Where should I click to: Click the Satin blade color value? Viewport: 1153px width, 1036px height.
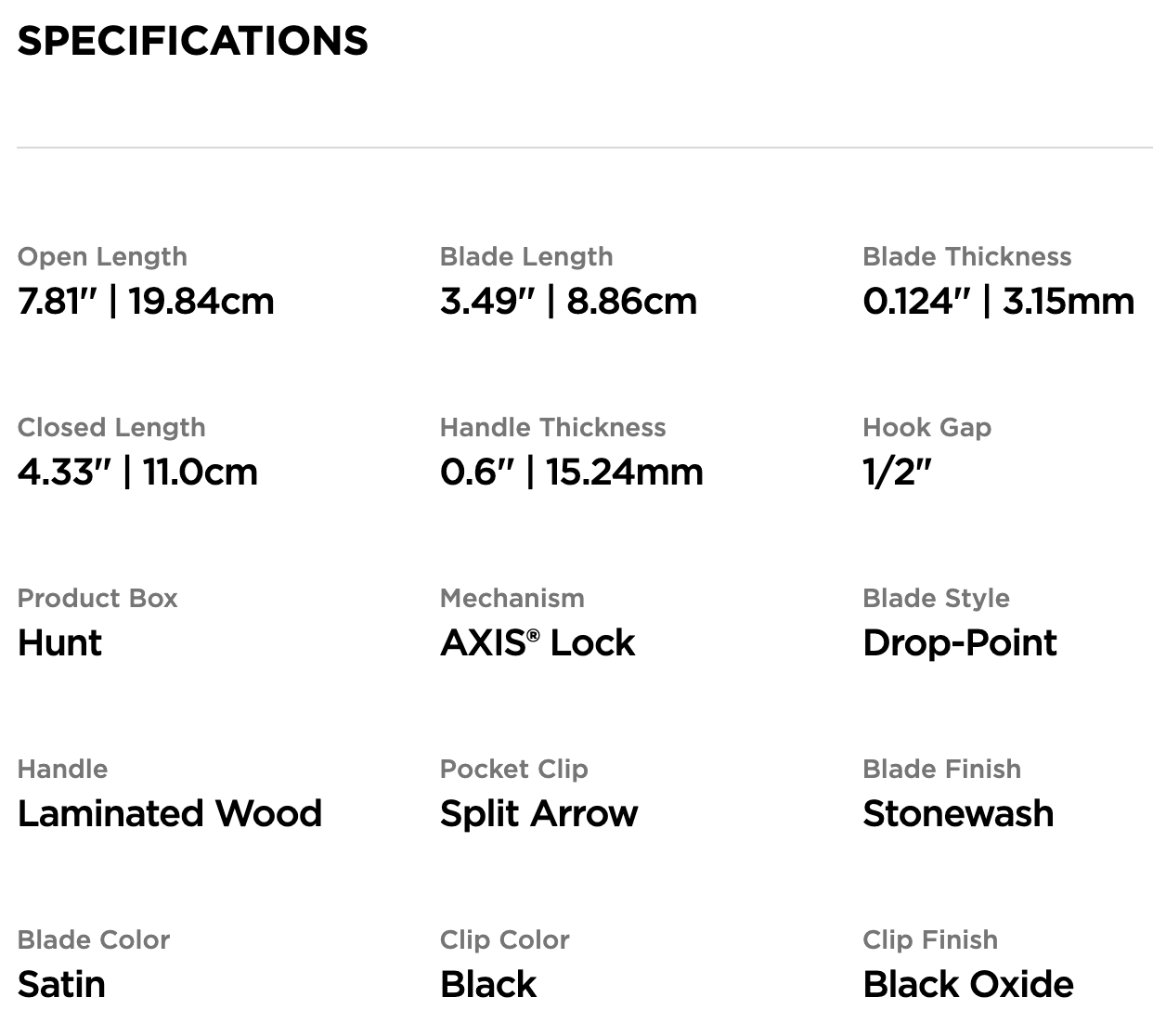pos(61,985)
